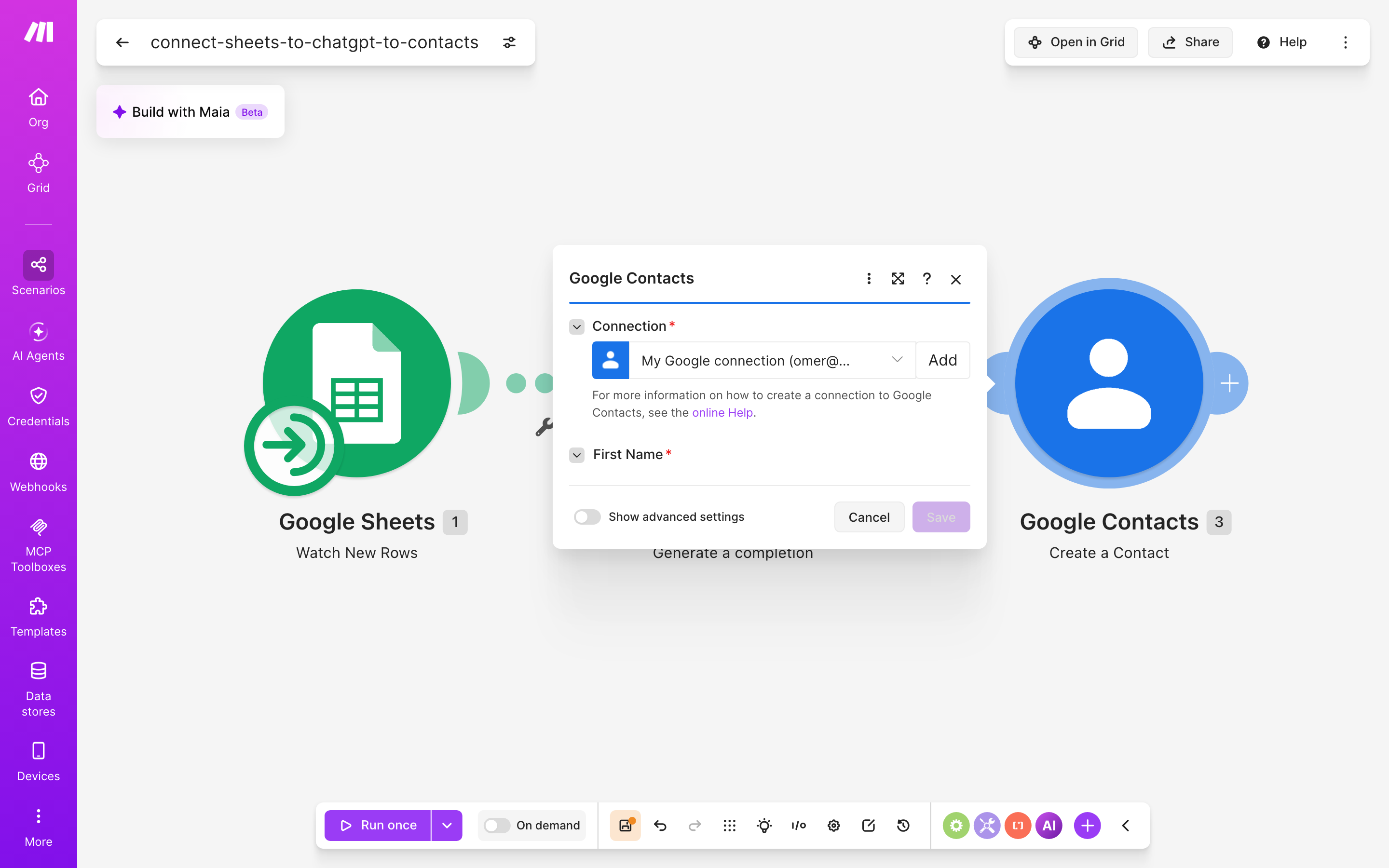Open top-right three-dot overflow menu
Image resolution: width=1389 pixels, height=868 pixels.
click(x=1346, y=42)
